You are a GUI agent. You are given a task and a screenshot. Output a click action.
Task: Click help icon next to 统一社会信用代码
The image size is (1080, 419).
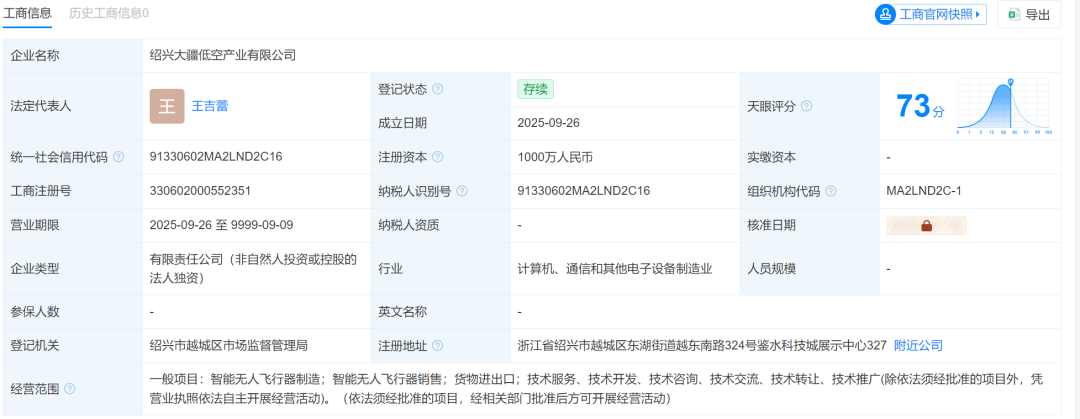[x=119, y=157]
